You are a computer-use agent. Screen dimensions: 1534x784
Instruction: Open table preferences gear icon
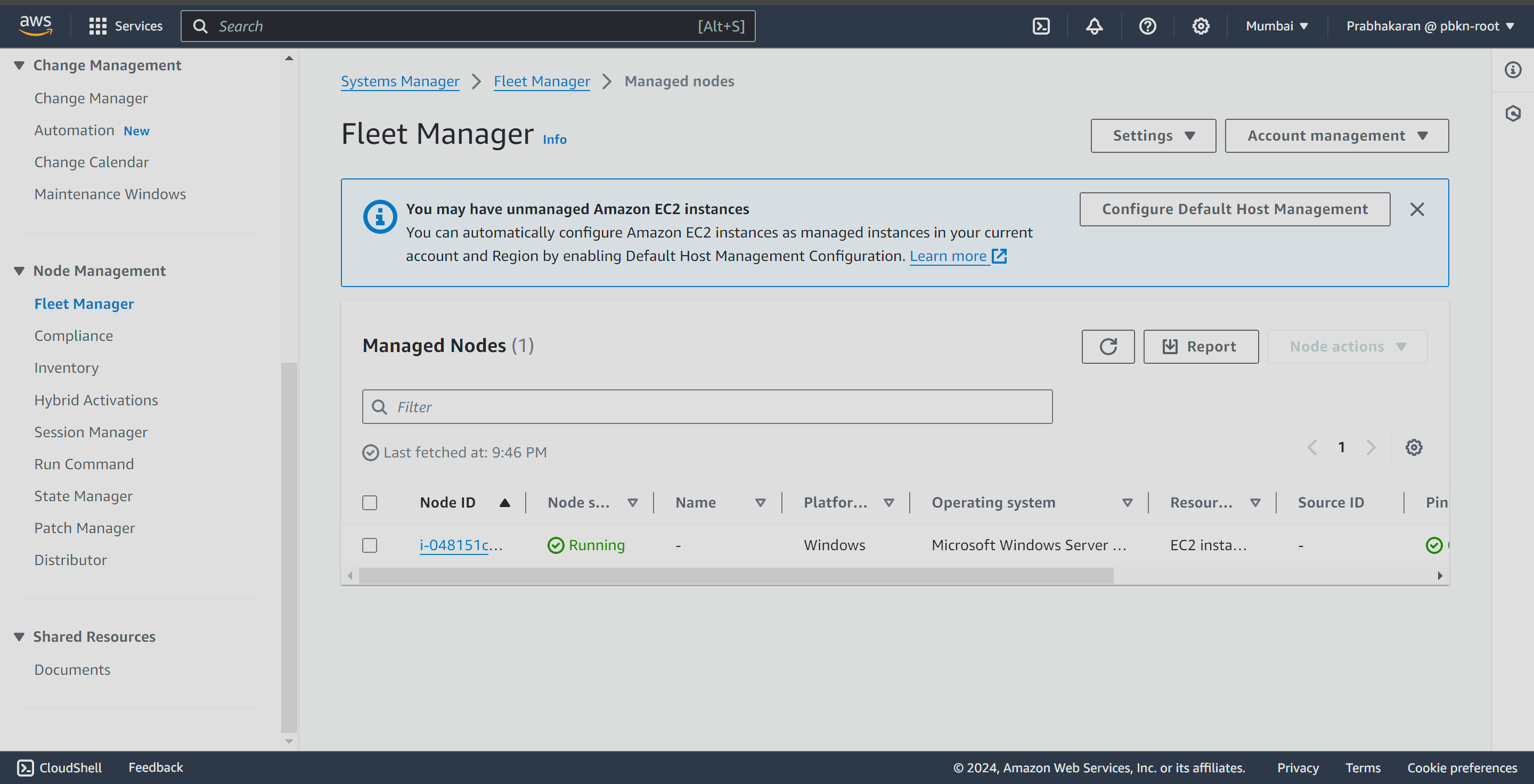(1414, 447)
